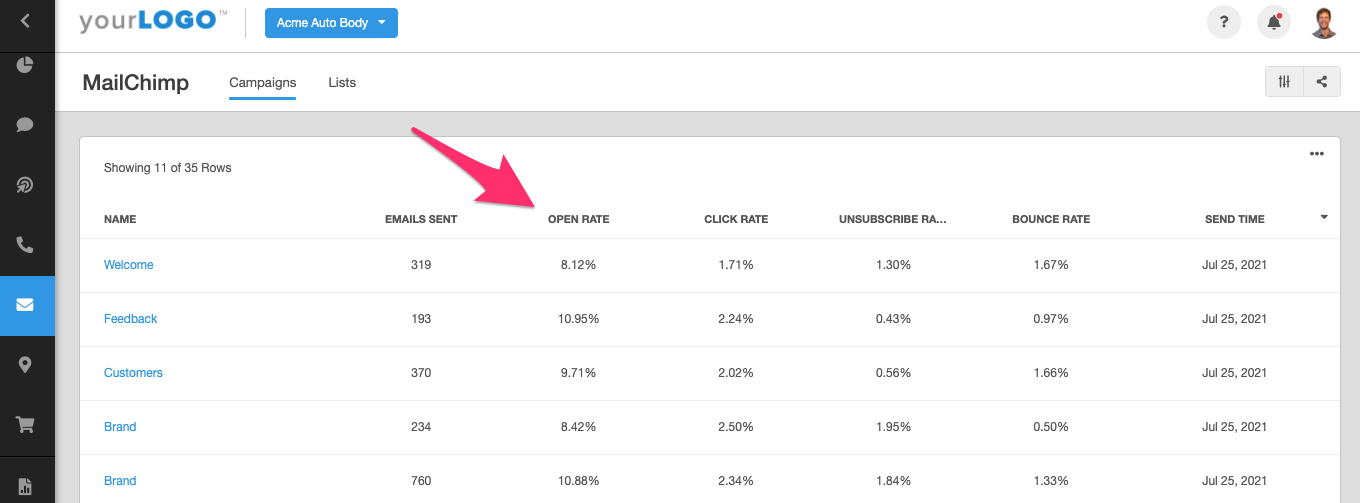Select the email envelope sidebar icon

point(25,305)
